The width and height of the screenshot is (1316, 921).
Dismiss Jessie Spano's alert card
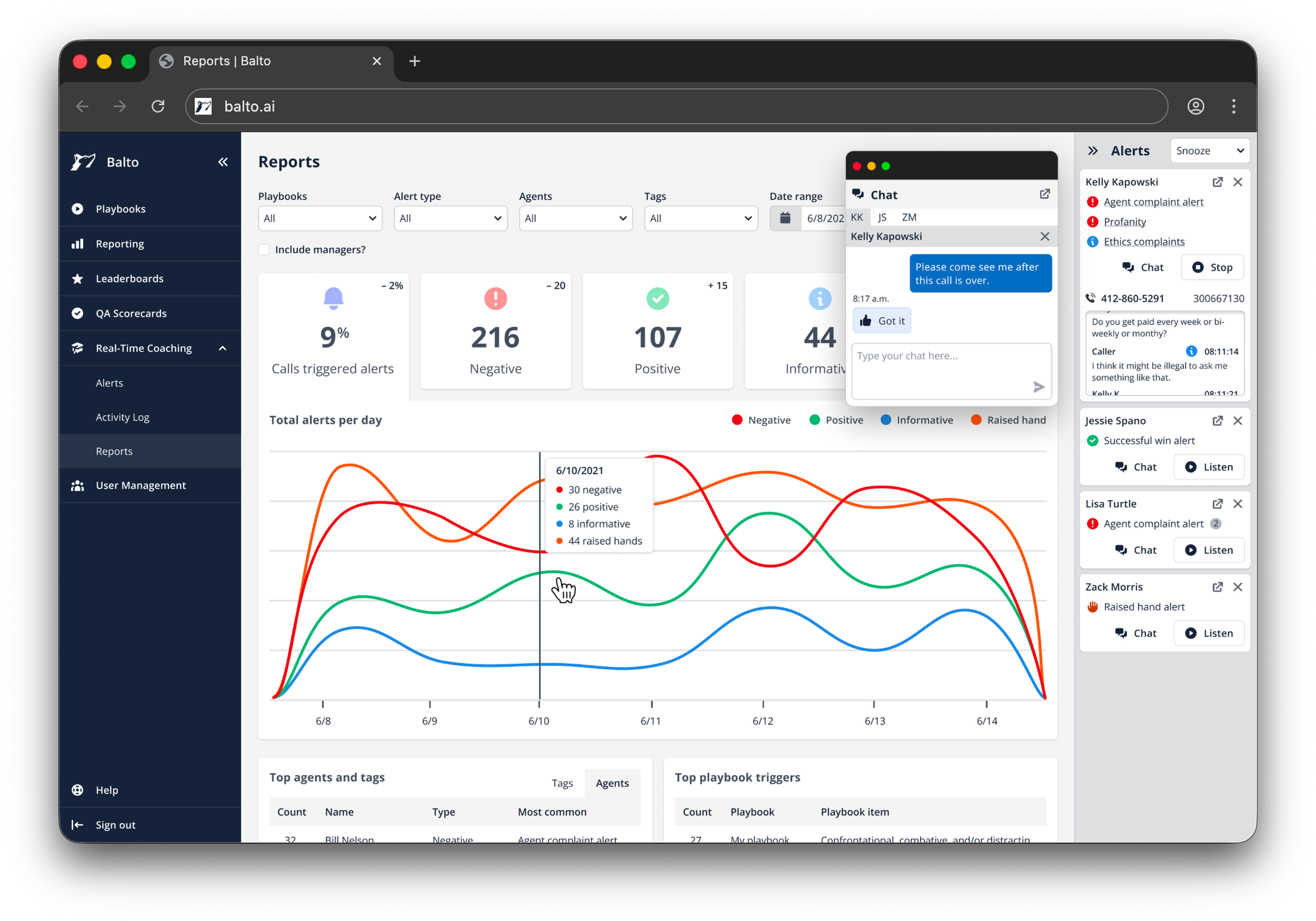click(x=1238, y=421)
